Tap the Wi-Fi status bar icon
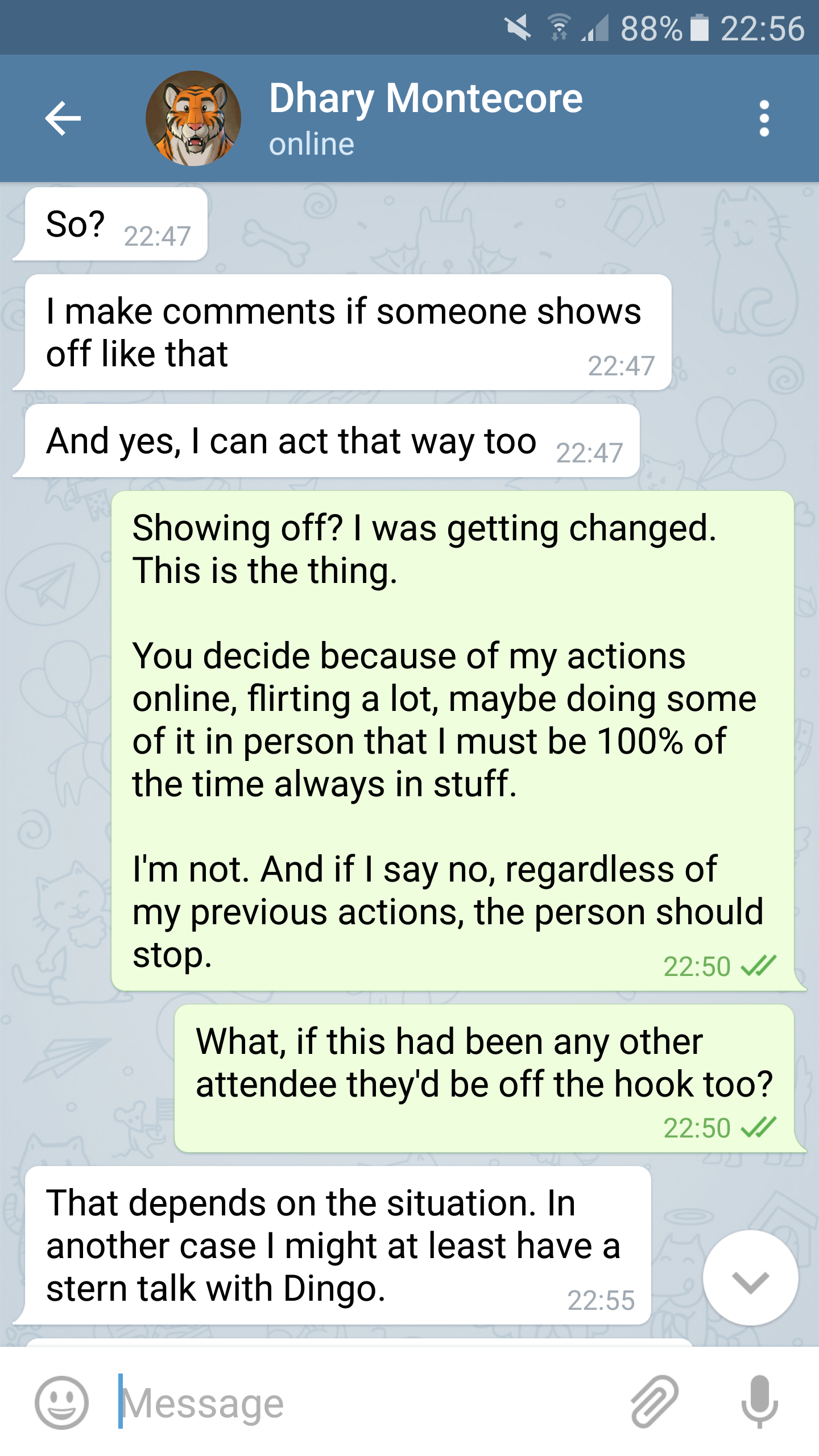This screenshot has height=1456, width=819. click(560, 28)
